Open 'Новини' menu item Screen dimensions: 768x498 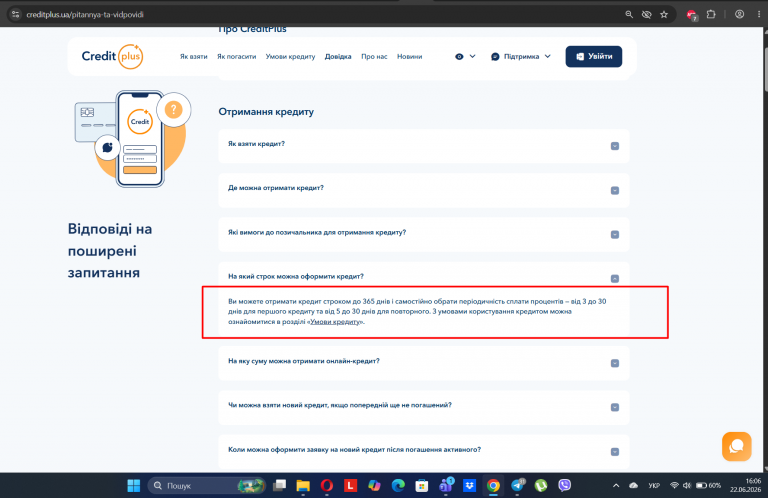(x=409, y=56)
